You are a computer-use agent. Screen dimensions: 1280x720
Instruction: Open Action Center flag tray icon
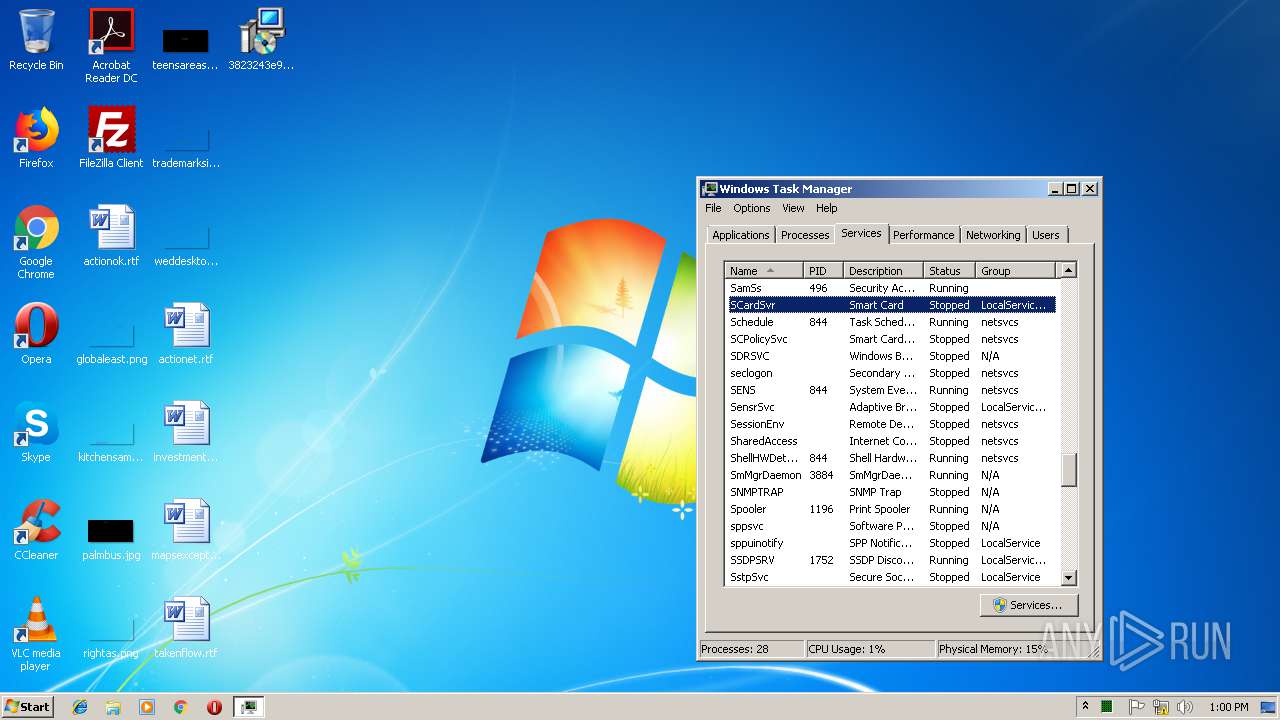pos(1136,707)
